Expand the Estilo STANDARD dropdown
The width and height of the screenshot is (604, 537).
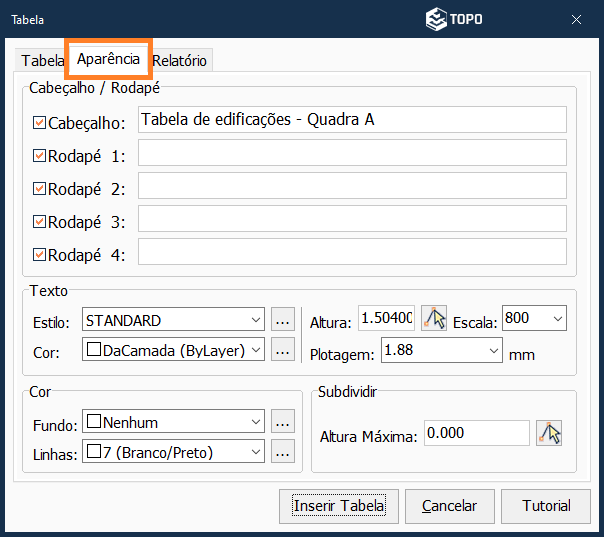(256, 321)
